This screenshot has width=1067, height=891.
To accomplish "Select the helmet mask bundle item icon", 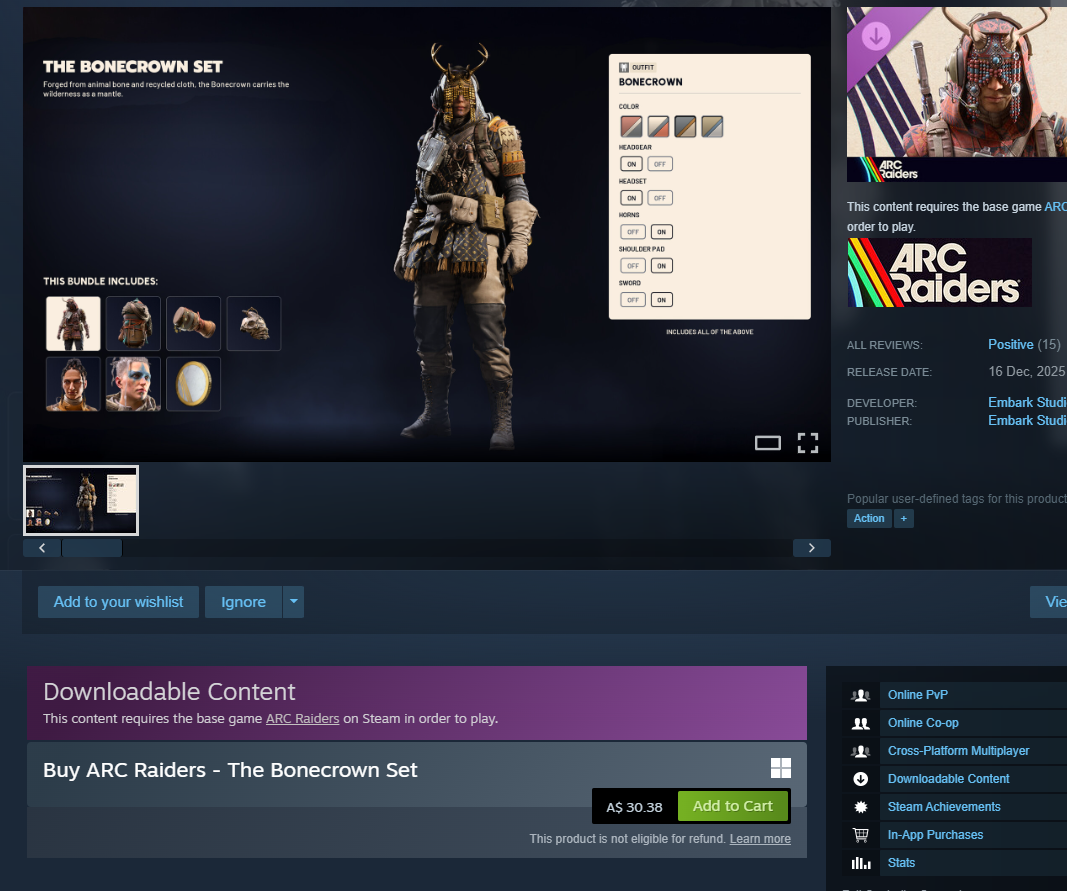I will [x=254, y=323].
